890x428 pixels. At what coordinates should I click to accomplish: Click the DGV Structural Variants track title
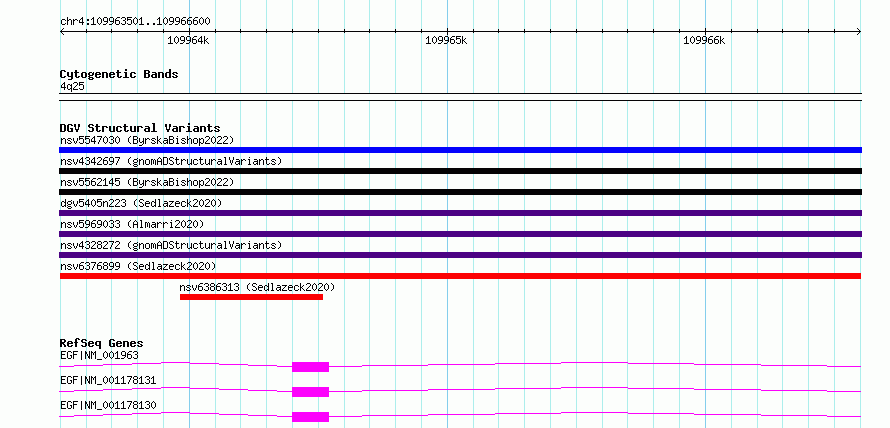pos(140,128)
